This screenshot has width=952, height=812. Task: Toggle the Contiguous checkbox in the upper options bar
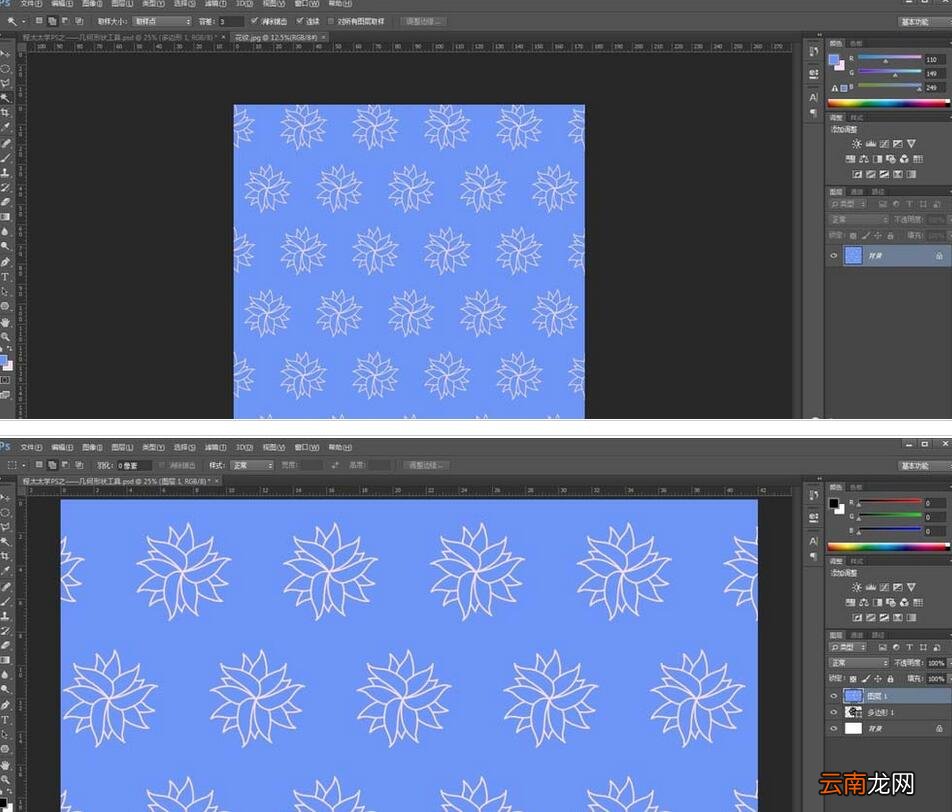coord(300,21)
